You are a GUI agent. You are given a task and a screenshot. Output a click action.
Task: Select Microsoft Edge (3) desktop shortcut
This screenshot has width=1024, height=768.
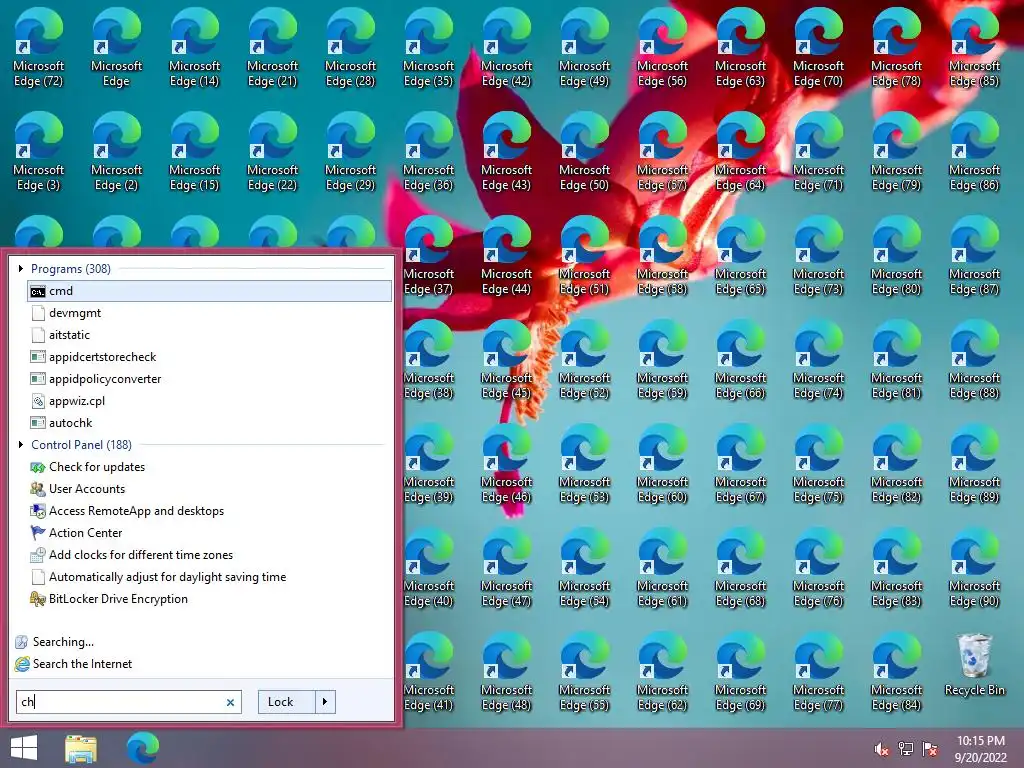pos(39,152)
